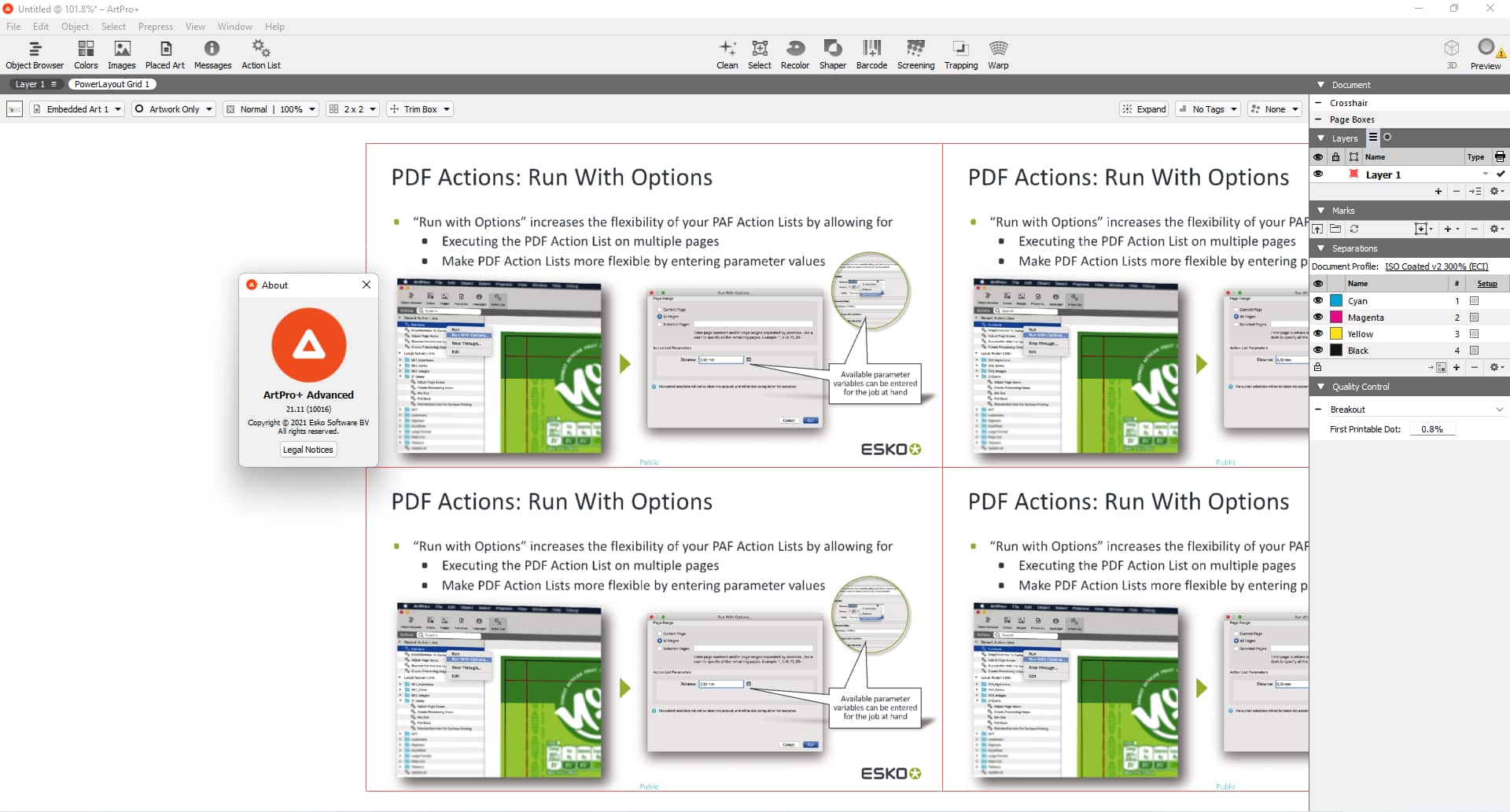Click the Magenta color swatch
This screenshot has width=1510, height=812.
(x=1336, y=317)
